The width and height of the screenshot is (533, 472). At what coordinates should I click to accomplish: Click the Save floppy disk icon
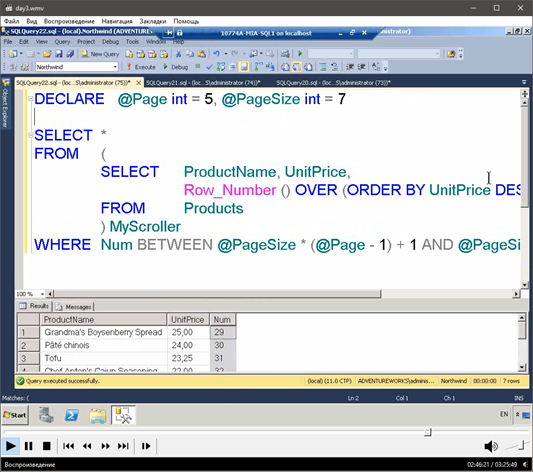point(59,54)
